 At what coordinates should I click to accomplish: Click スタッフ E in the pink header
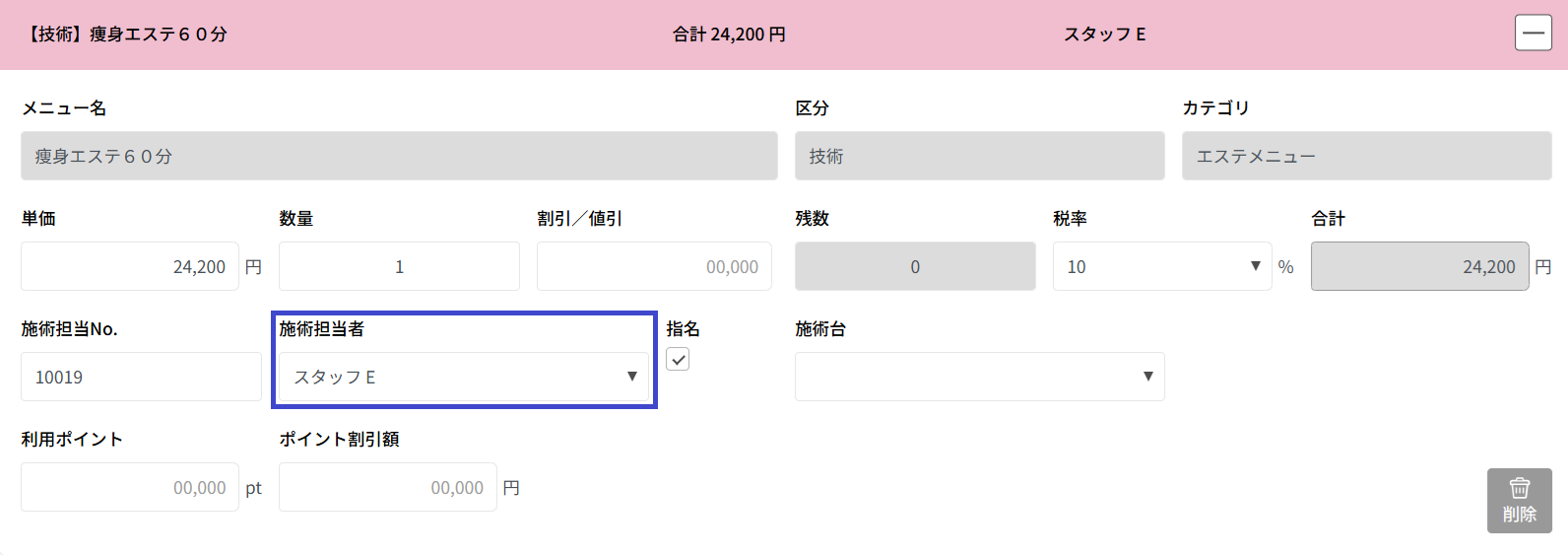pyautogui.click(x=1104, y=35)
